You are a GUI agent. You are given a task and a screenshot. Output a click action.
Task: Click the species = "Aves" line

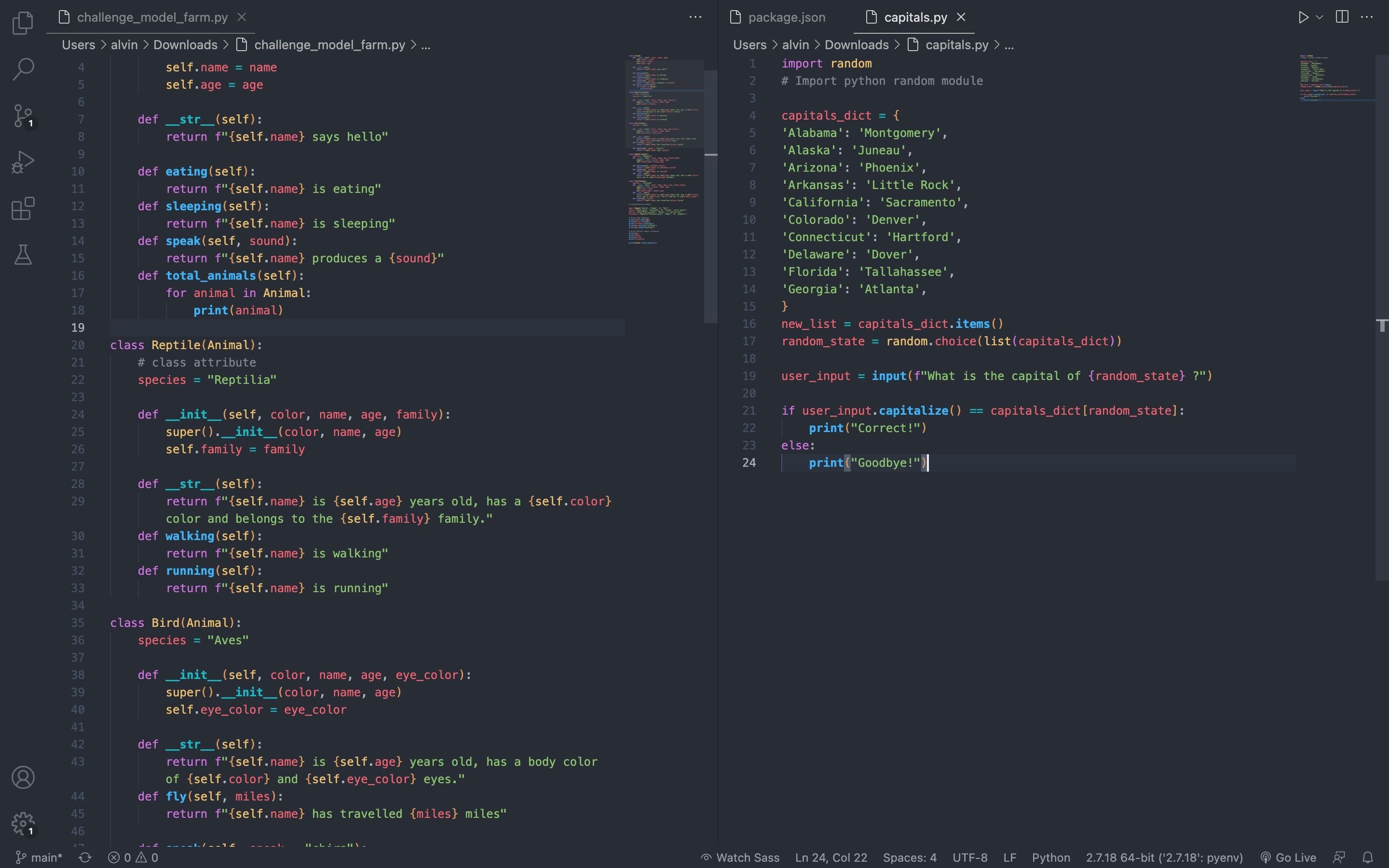[x=193, y=640]
